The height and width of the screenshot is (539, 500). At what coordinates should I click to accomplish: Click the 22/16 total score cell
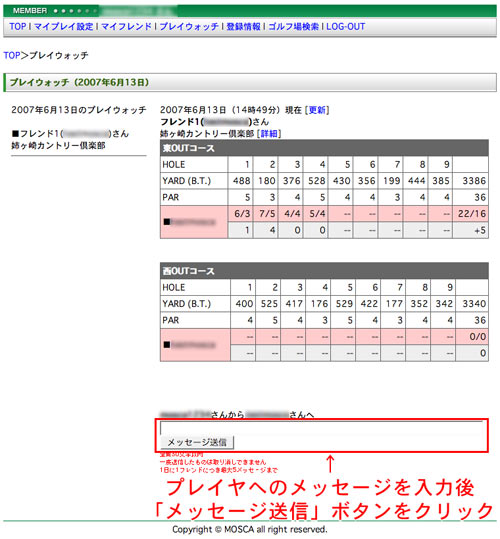tap(470, 214)
